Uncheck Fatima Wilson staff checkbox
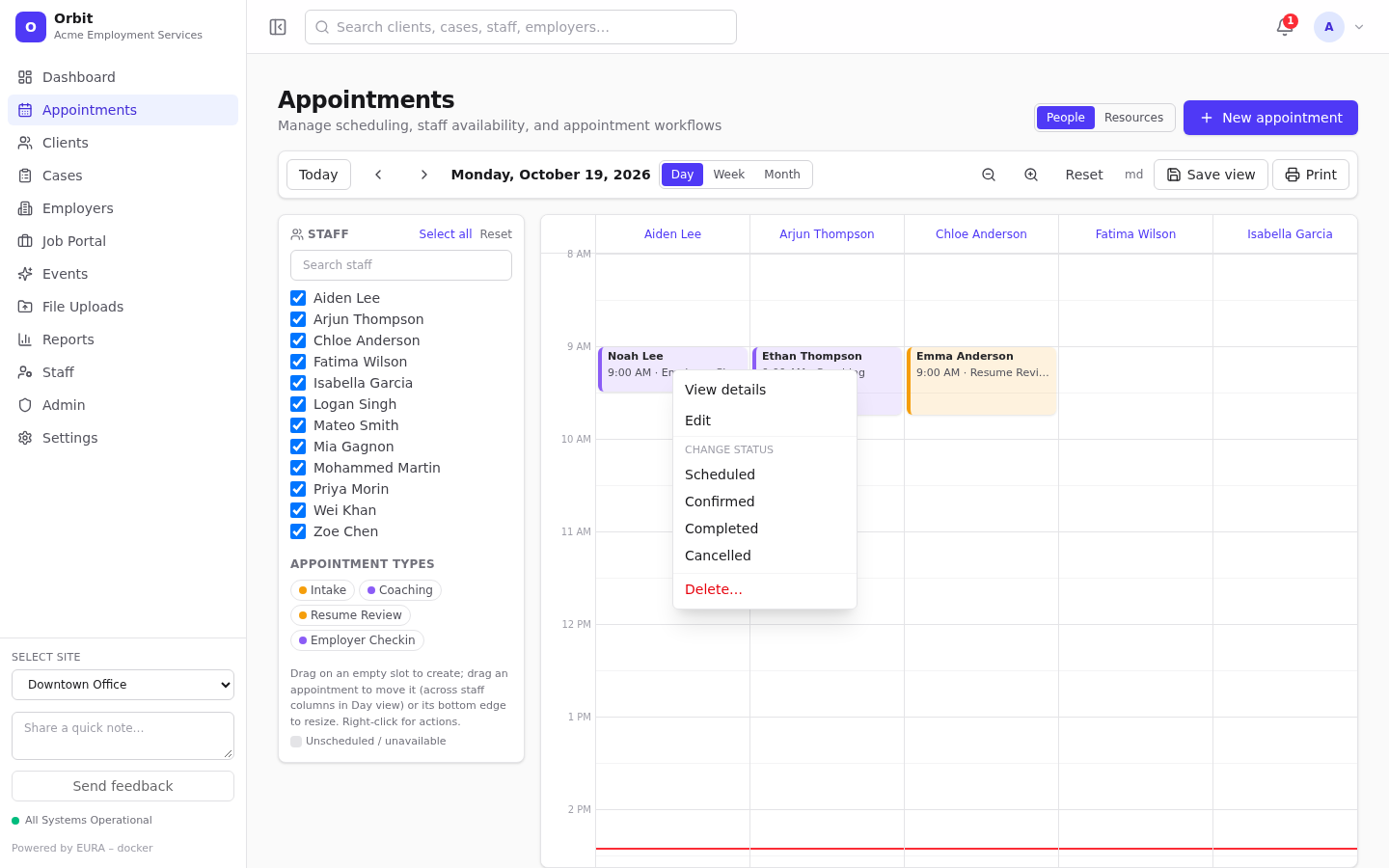The width and height of the screenshot is (1389, 868). 298,362
